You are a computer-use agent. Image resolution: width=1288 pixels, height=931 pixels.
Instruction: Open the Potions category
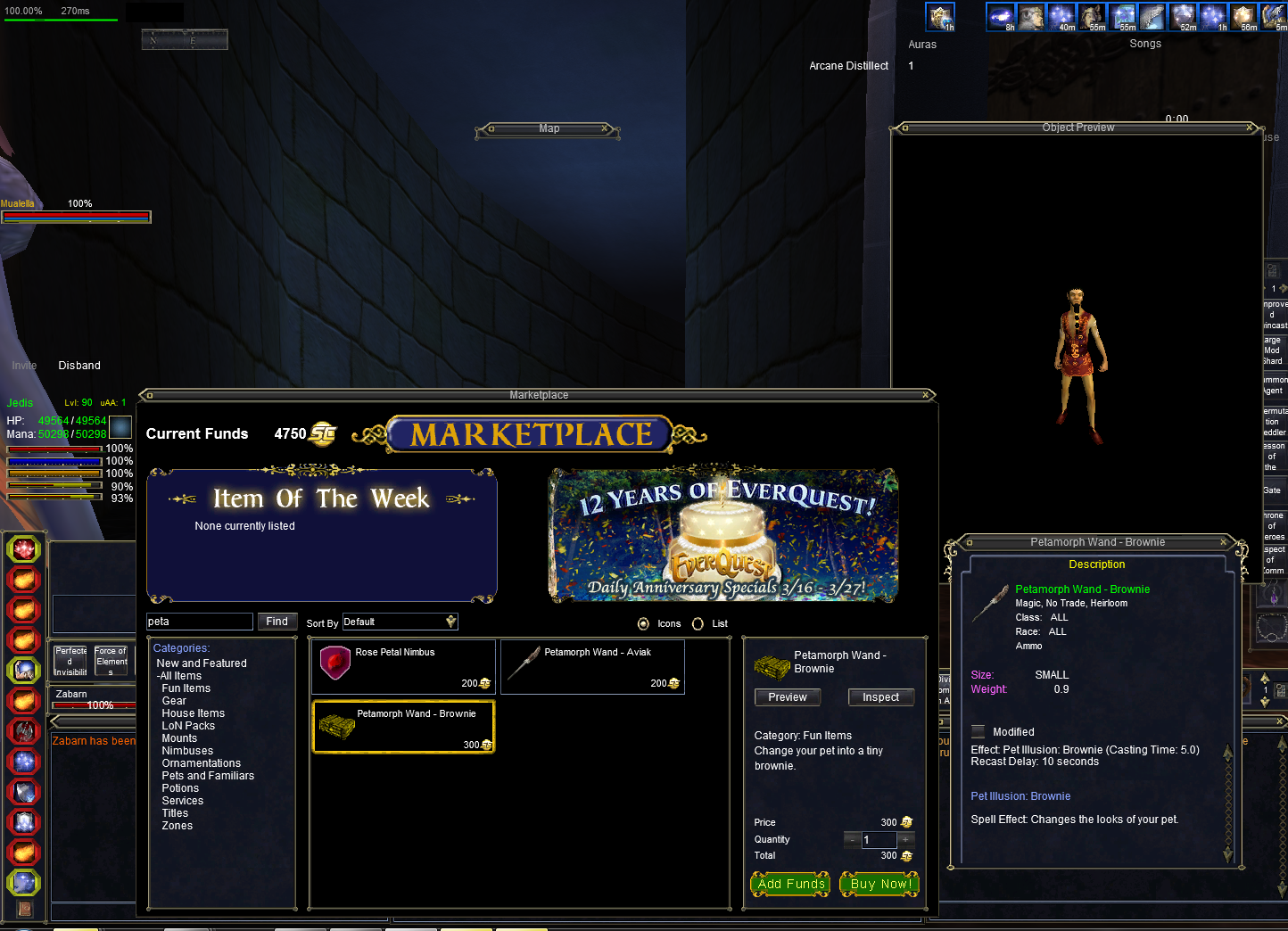tap(180, 788)
